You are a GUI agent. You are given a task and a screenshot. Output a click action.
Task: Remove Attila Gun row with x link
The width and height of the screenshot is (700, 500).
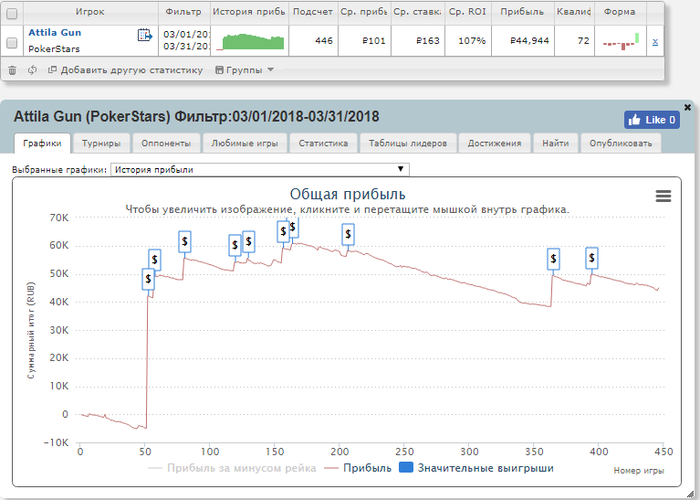[x=655, y=42]
